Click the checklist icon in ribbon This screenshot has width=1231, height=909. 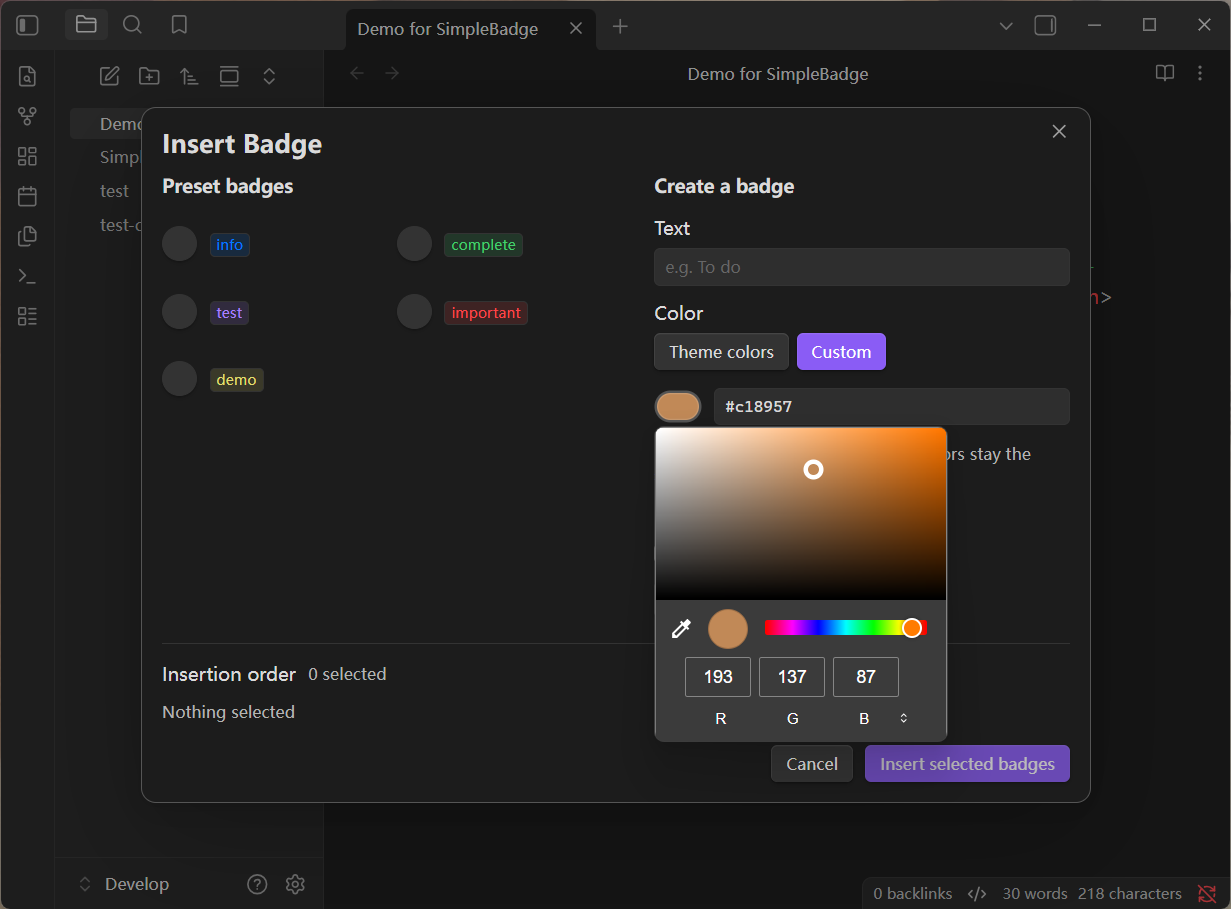tap(27, 317)
